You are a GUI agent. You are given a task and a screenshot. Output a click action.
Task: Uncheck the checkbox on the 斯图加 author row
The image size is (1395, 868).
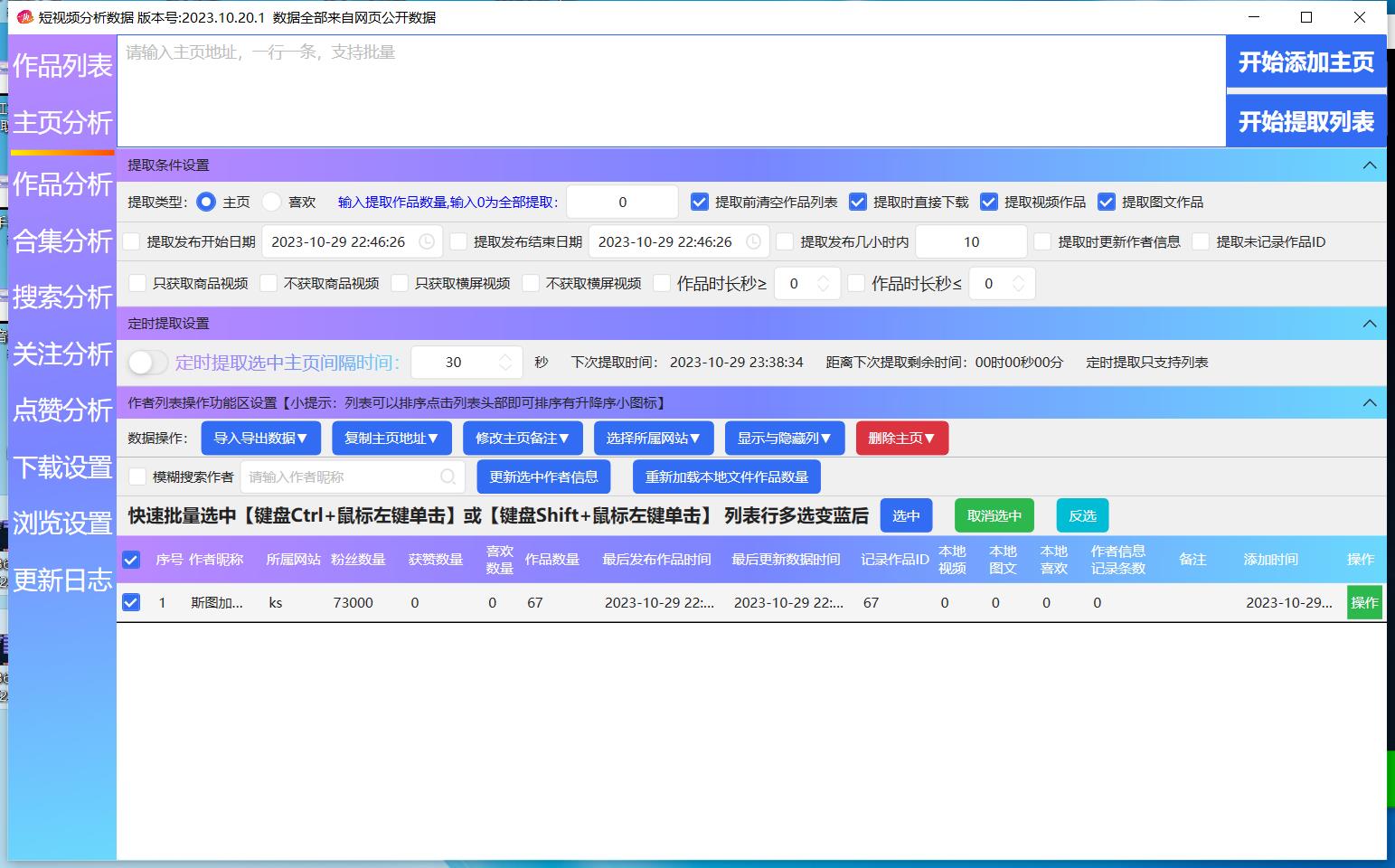131,602
